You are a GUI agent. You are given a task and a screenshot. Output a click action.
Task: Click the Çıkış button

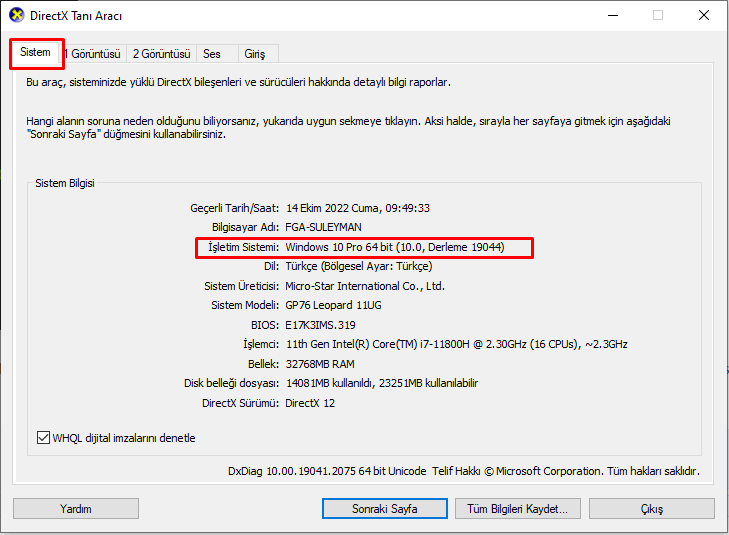click(x=651, y=509)
